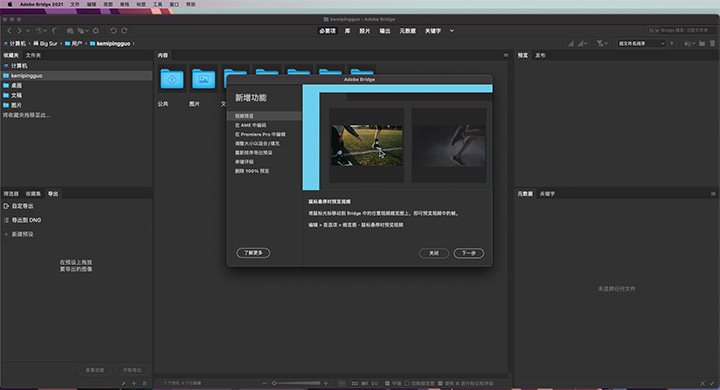
Task: Click the cancel X icon in metadata panel
Action: pos(703,383)
